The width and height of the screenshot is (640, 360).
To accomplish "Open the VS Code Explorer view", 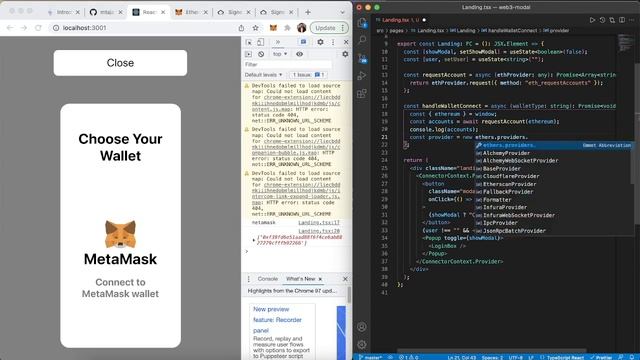I will coord(362,22).
